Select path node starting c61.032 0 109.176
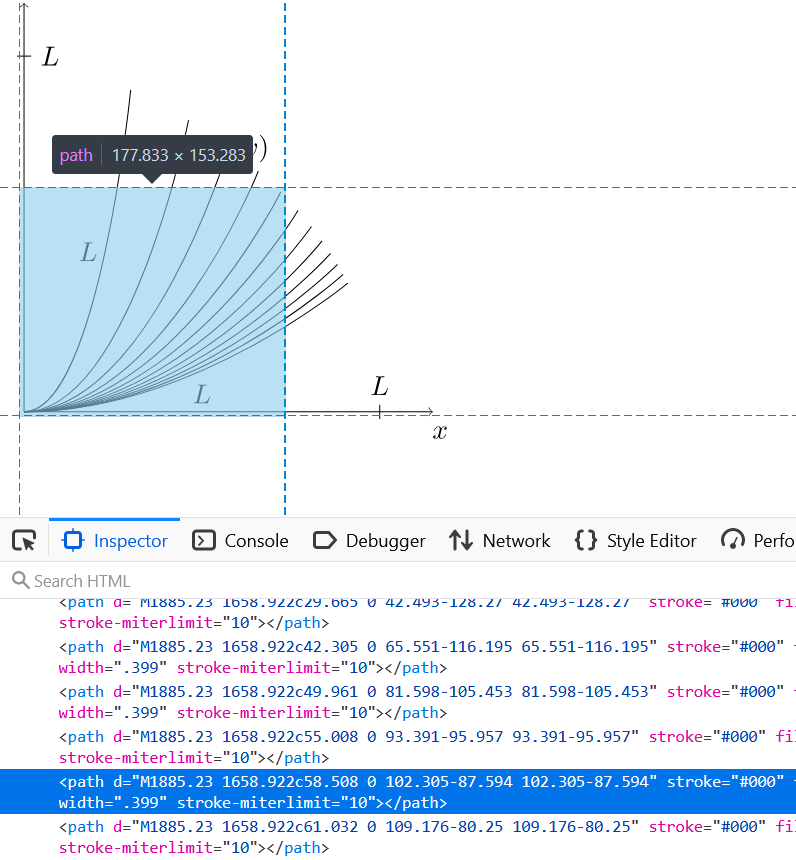Screen dimensions: 796x860 coord(398,837)
